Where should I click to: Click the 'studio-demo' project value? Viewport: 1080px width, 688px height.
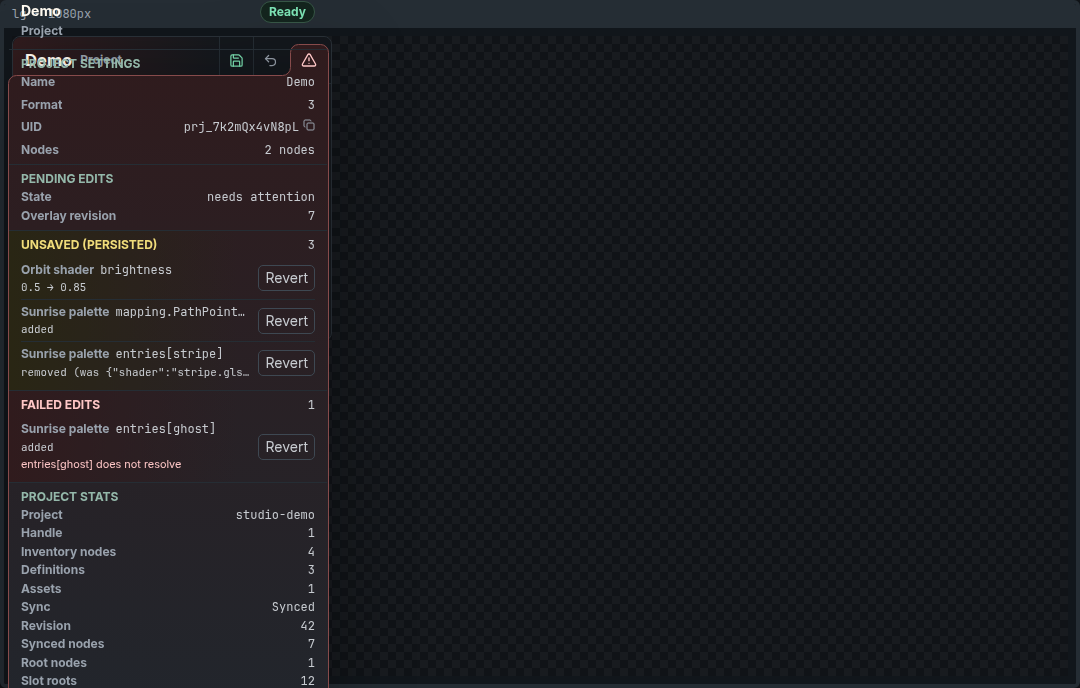pos(275,515)
